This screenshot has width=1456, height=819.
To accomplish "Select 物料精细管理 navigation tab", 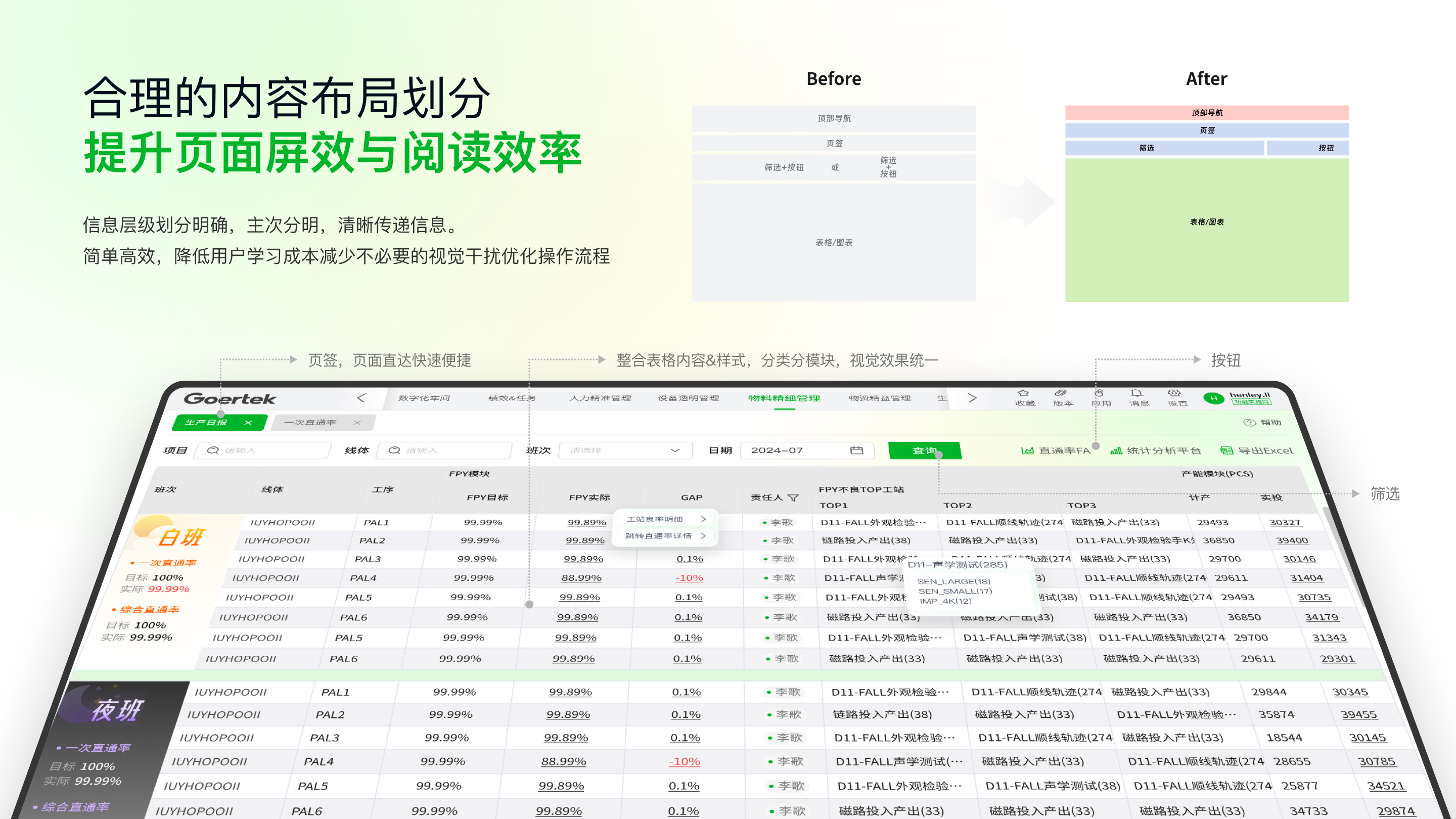I will click(785, 398).
